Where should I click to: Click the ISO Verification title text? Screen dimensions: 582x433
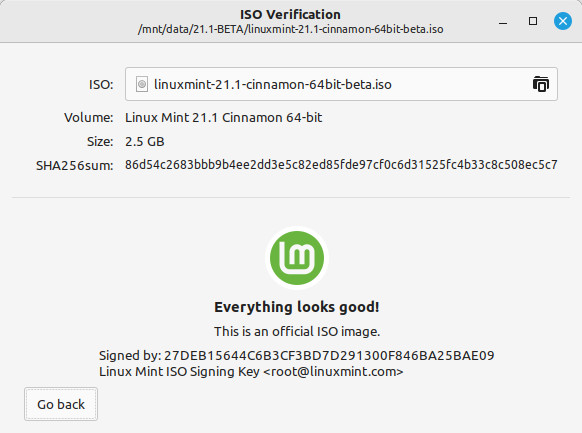pos(290,14)
